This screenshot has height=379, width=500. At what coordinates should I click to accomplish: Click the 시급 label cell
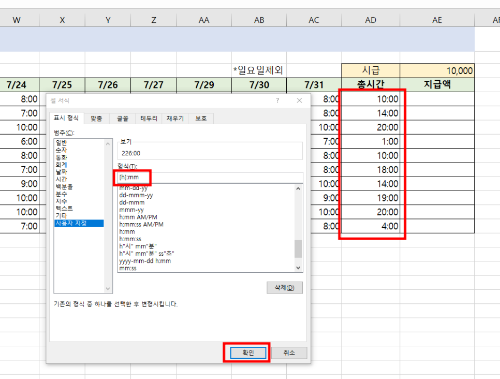point(371,71)
